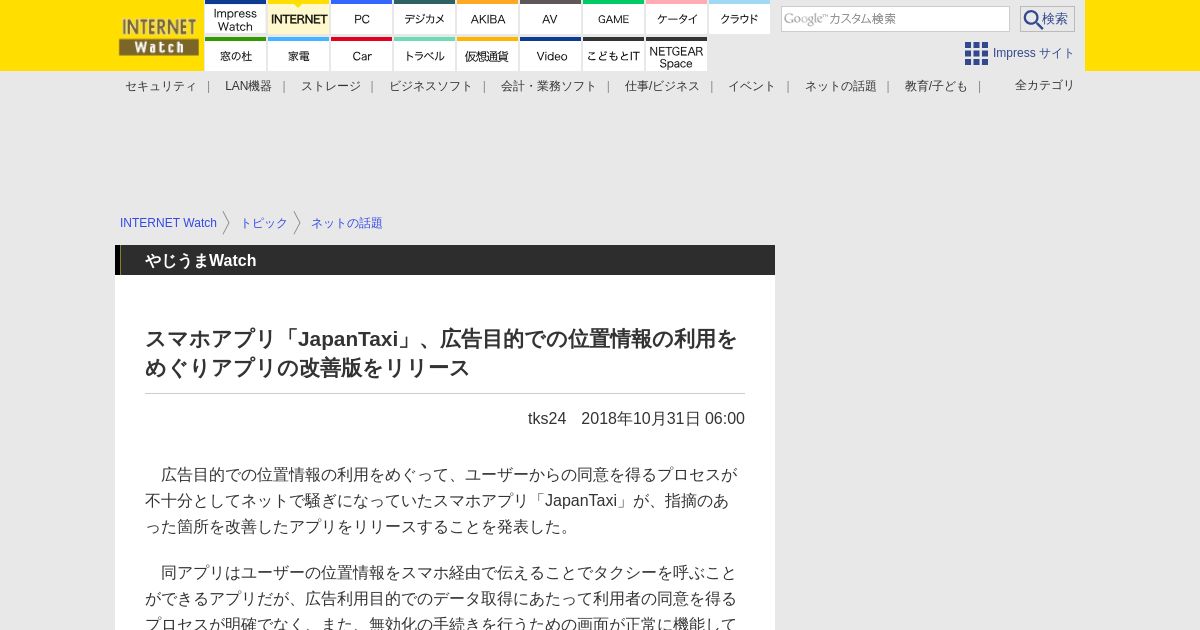
Task: Open the ストレージ category
Action: point(331,86)
